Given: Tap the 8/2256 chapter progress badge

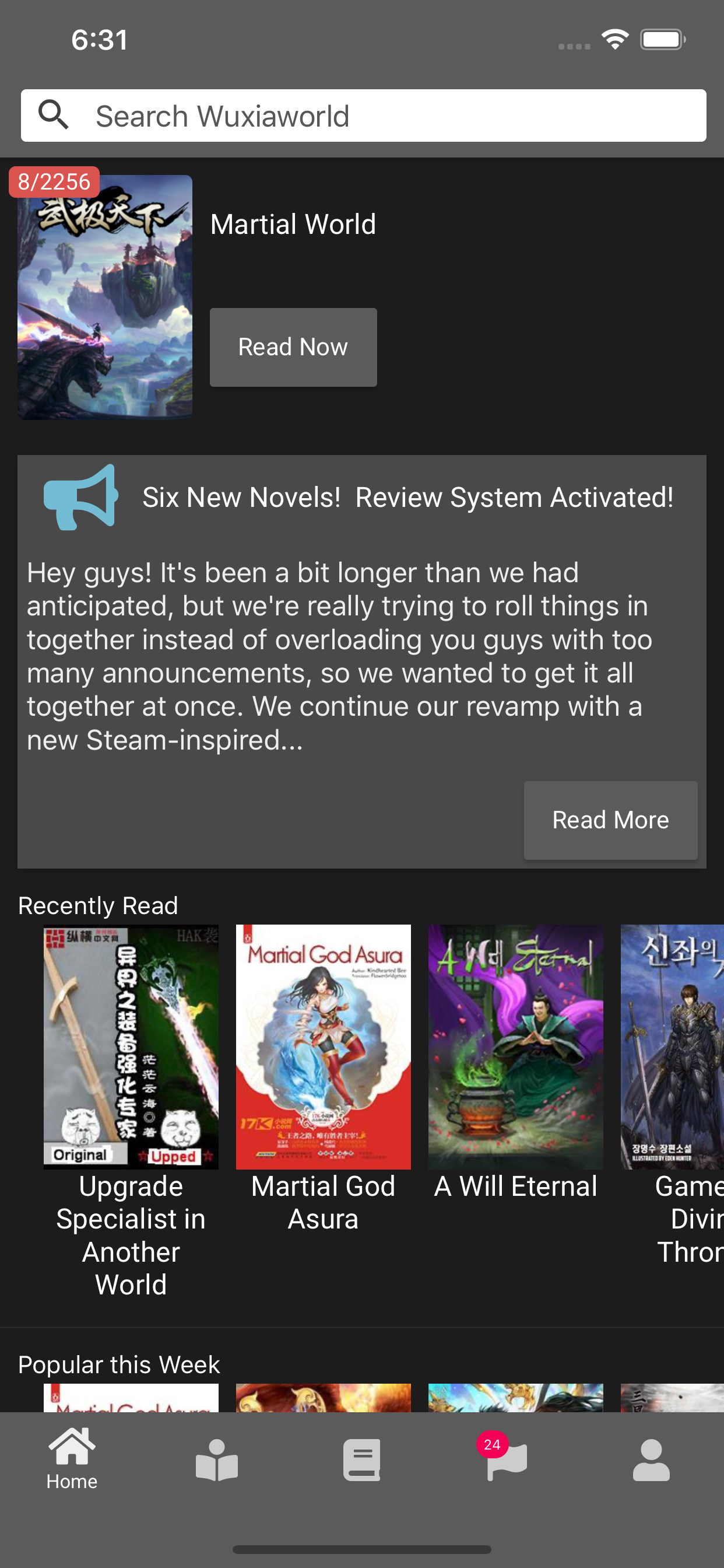Looking at the screenshot, I should click(x=54, y=181).
